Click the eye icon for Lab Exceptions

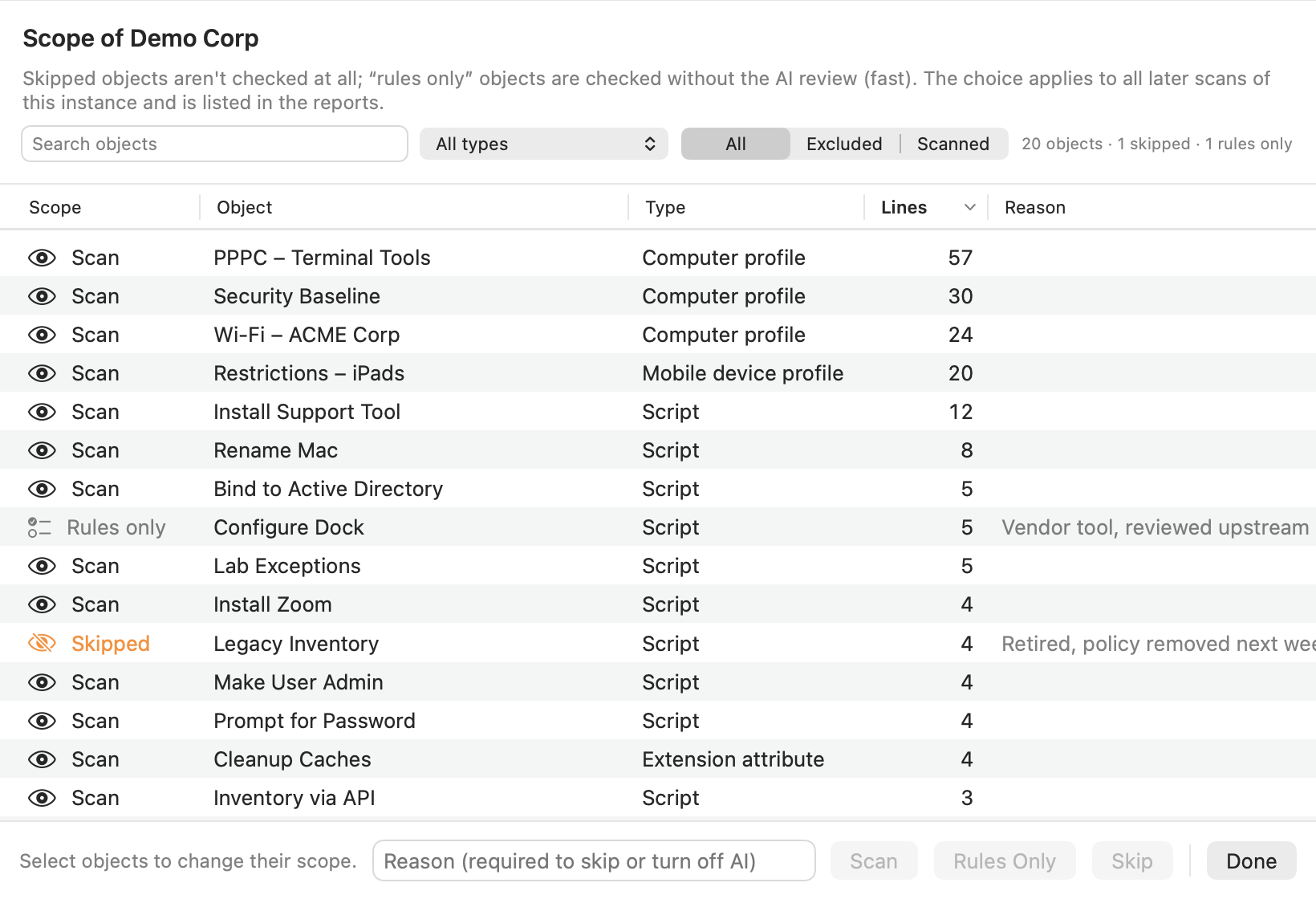tap(42, 566)
